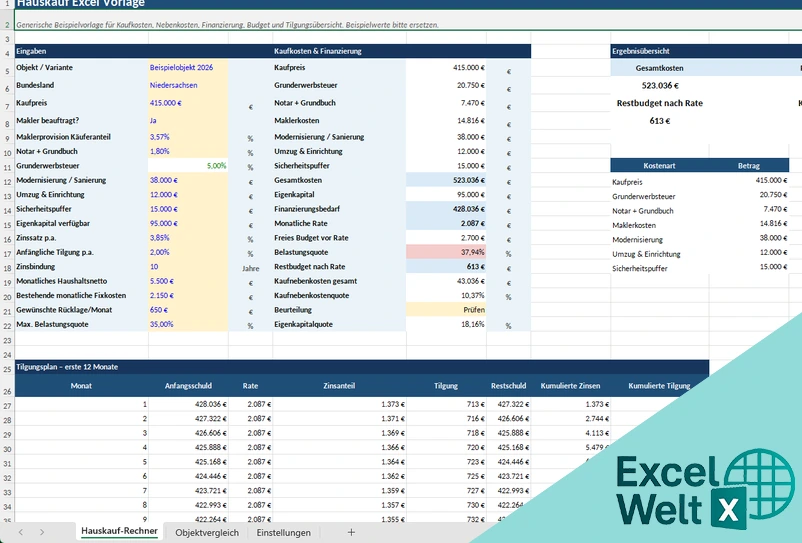The width and height of the screenshot is (802, 543).
Task: Select the 613 € value in Ergebnisübersicht
Action: coord(660,121)
